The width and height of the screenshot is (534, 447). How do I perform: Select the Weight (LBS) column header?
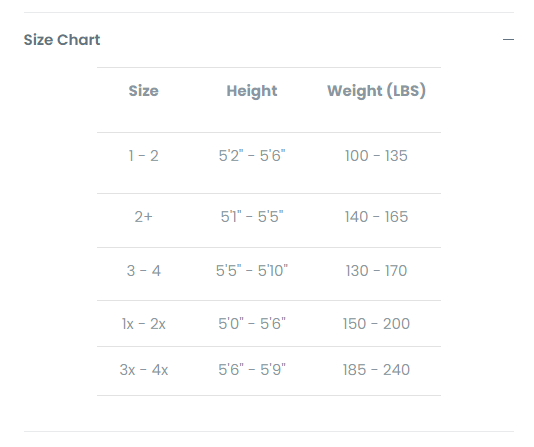[376, 91]
